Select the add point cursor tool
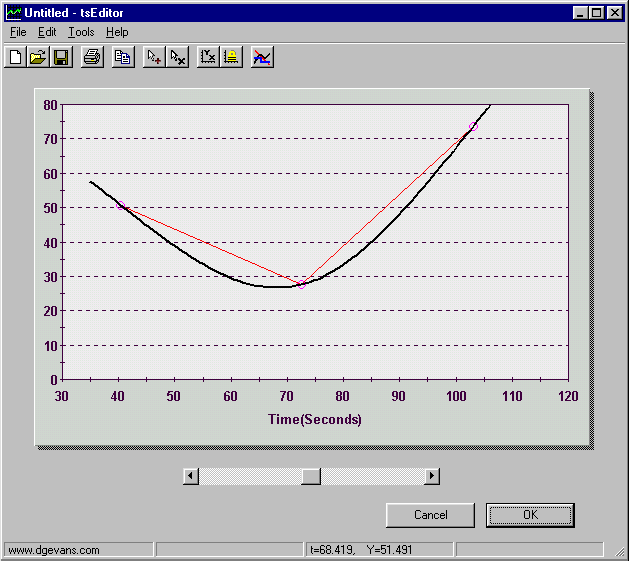629x561 pixels. click(154, 57)
